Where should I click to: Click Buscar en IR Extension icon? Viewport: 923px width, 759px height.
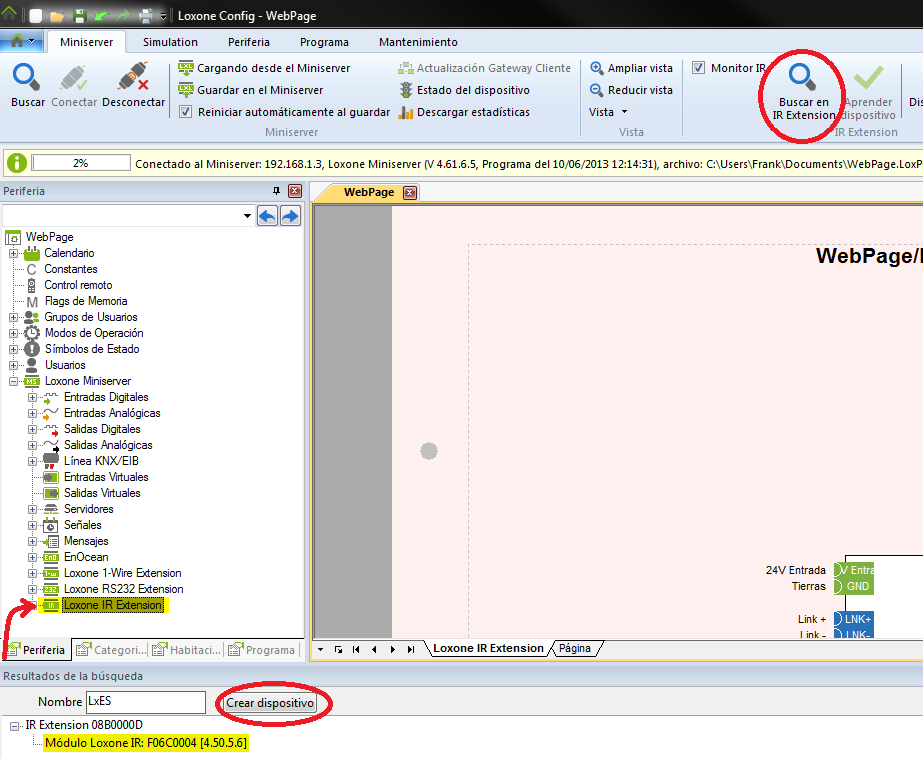[801, 78]
